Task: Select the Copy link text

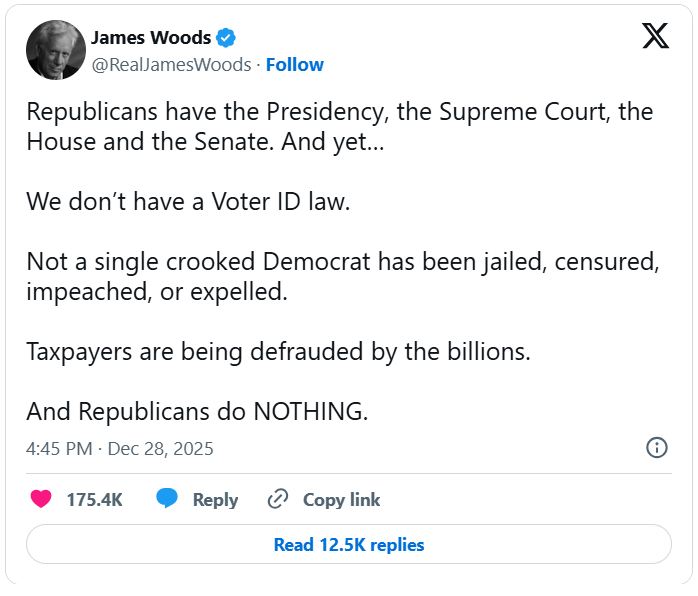Action: pos(341,500)
